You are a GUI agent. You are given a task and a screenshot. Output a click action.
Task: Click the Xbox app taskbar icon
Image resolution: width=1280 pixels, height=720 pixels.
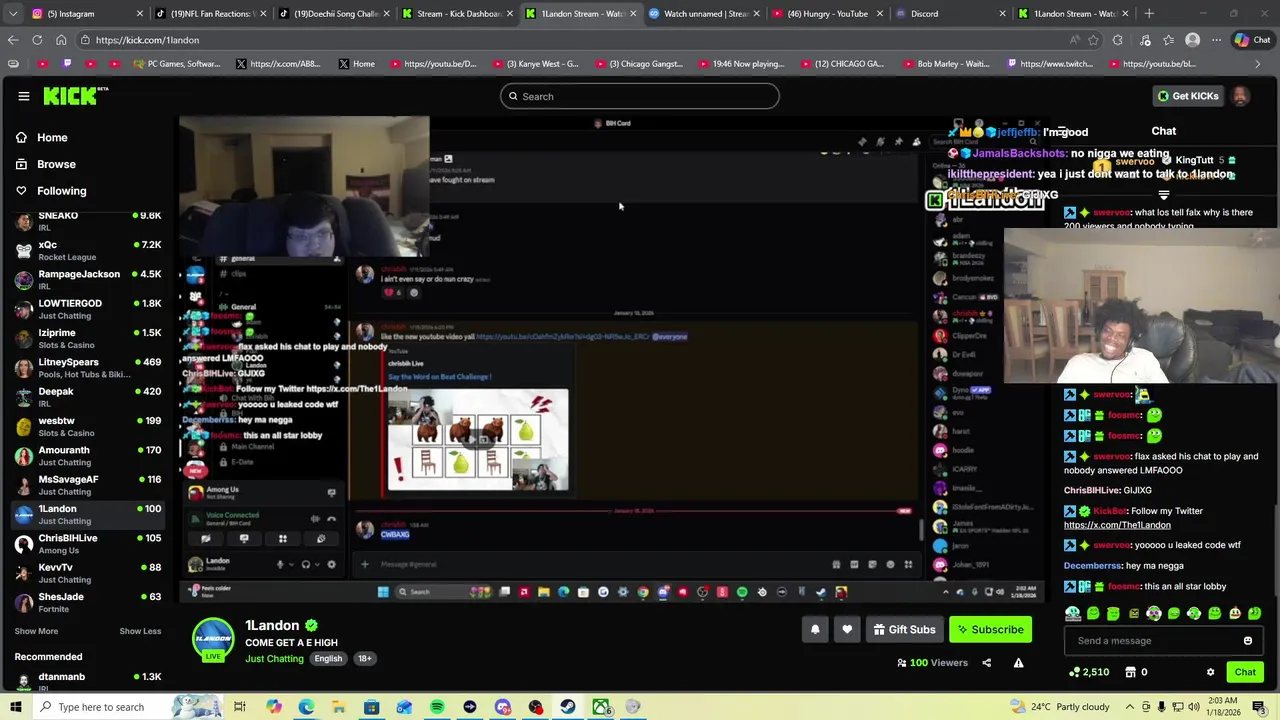pyautogui.click(x=601, y=707)
